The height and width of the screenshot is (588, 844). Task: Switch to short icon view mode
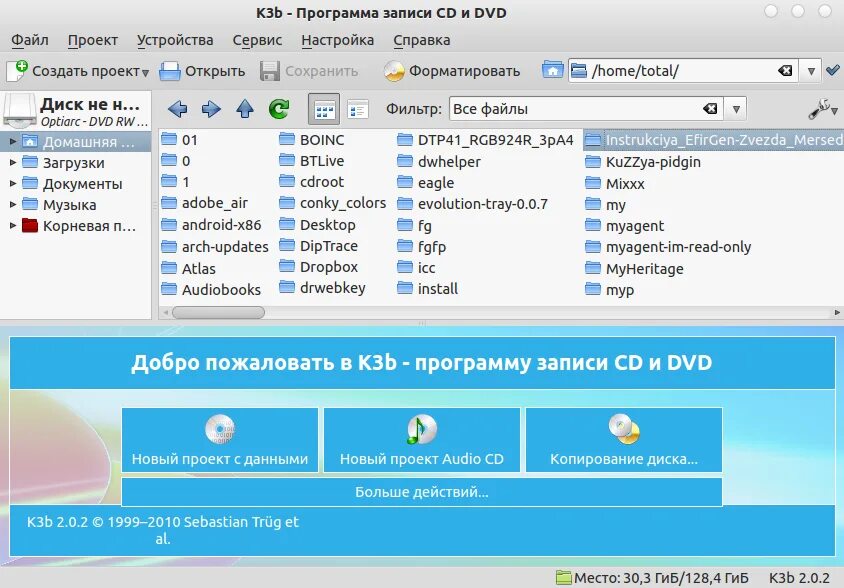[323, 109]
